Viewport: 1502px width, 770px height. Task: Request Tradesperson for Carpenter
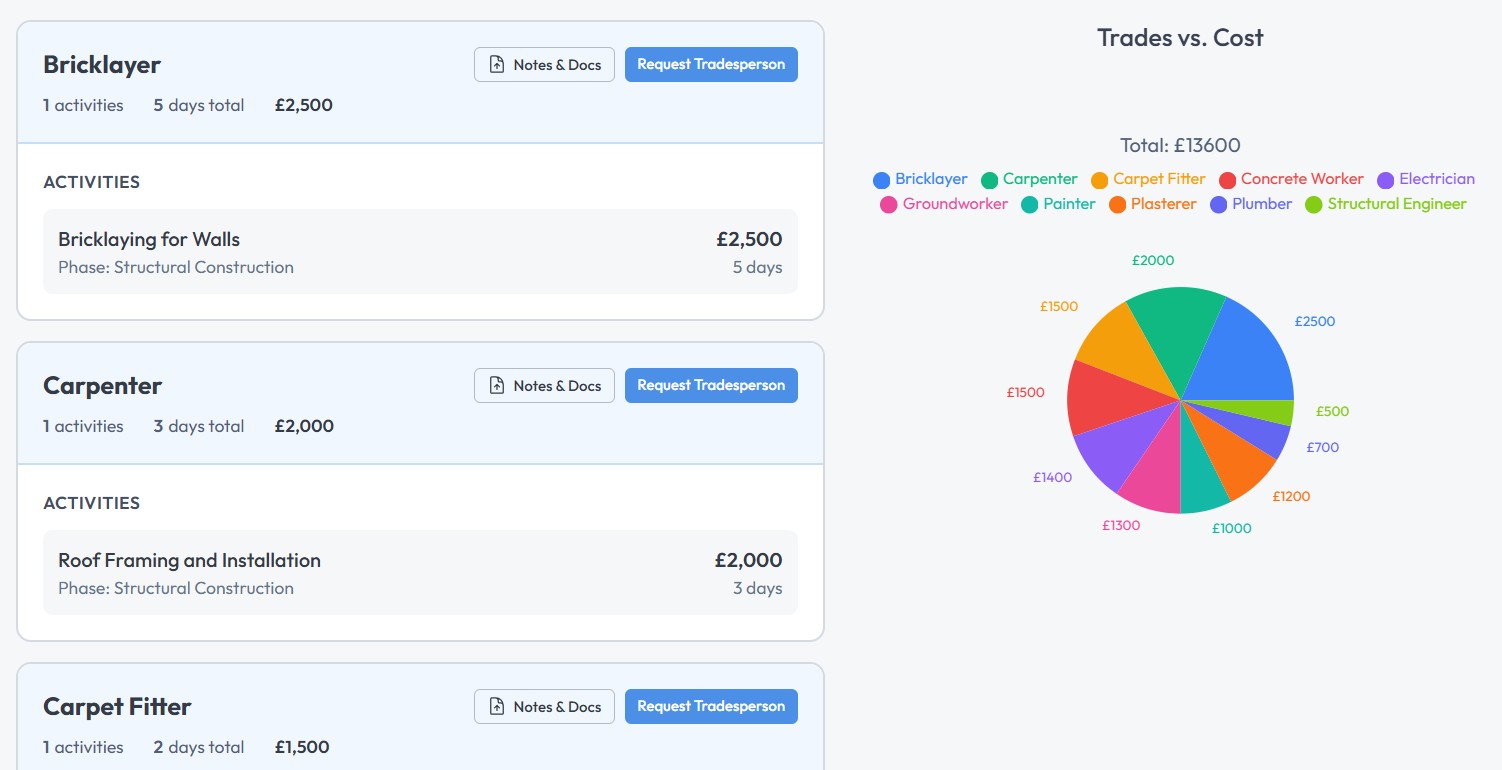(x=711, y=385)
